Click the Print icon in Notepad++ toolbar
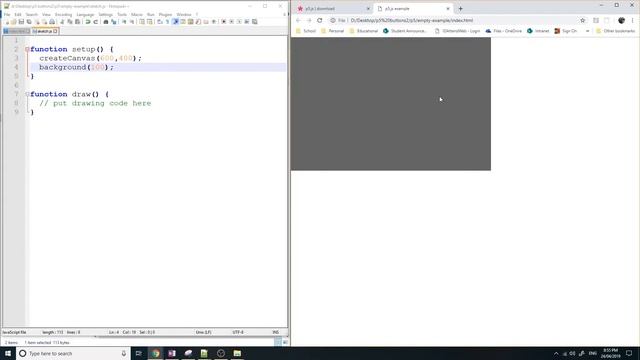 click(52, 22)
